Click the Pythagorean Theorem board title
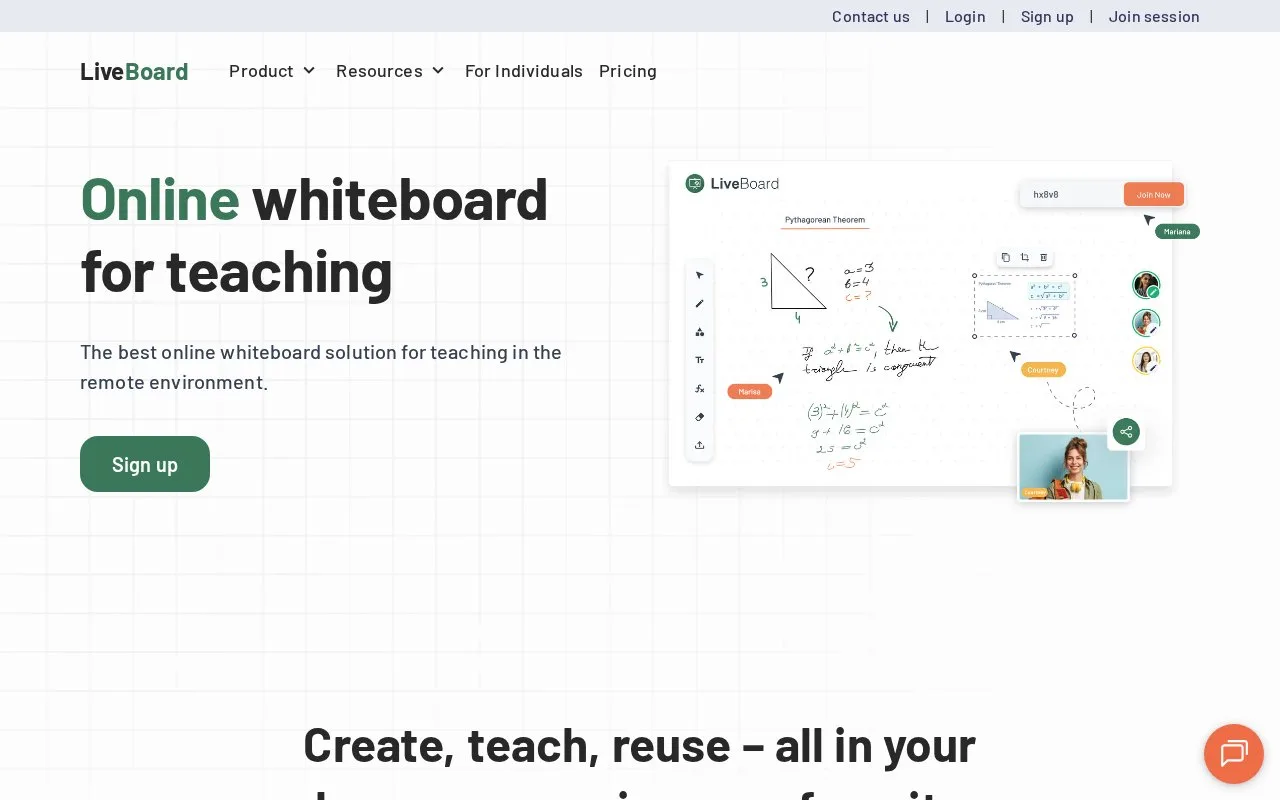This screenshot has height=800, width=1280. tap(825, 220)
